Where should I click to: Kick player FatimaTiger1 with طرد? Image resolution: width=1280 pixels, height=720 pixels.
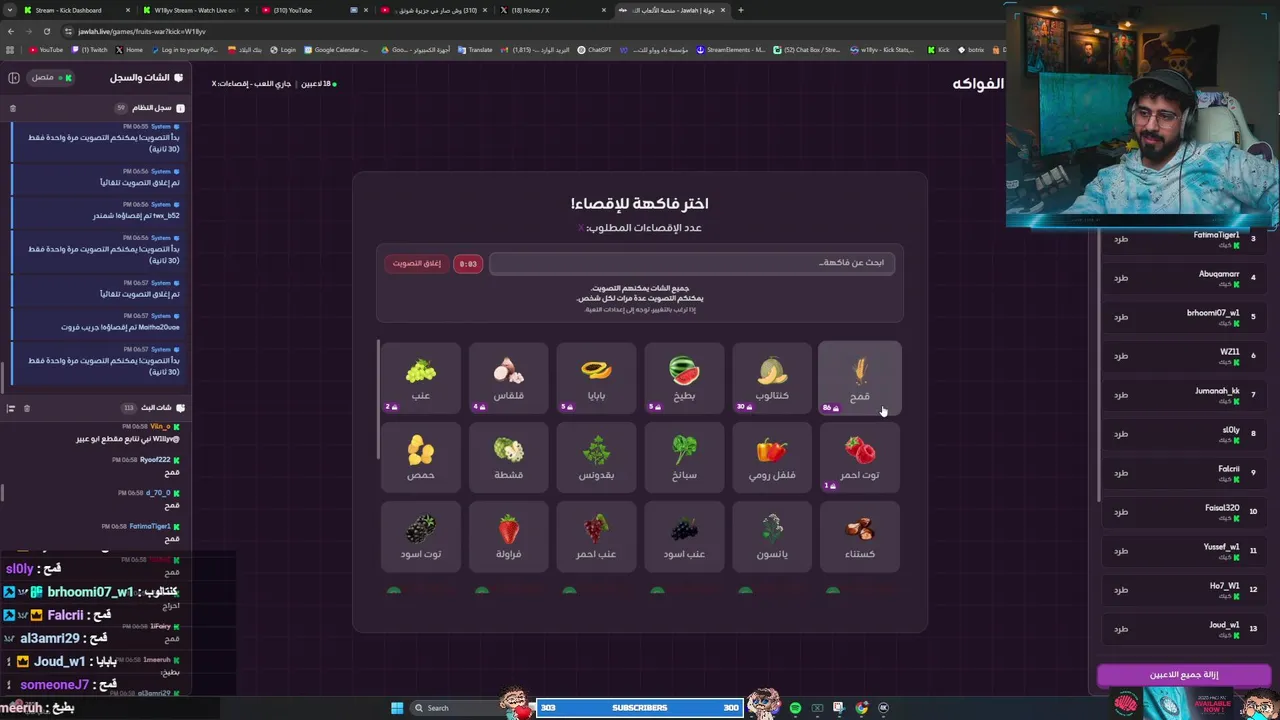pos(1121,239)
